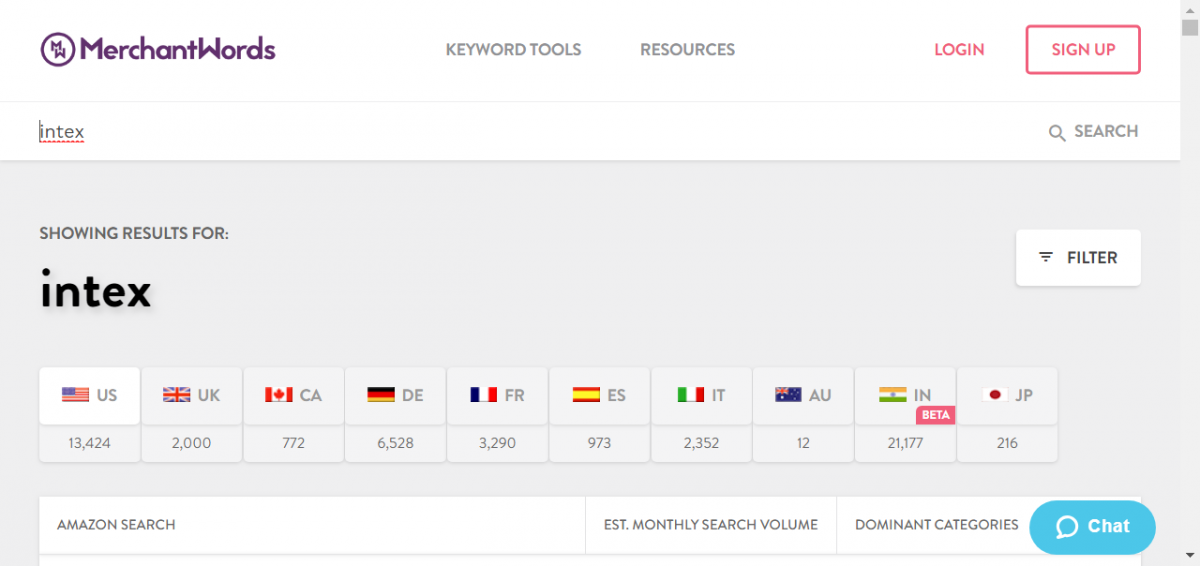
Task: Select the US marketplace tab
Action: click(x=90, y=395)
